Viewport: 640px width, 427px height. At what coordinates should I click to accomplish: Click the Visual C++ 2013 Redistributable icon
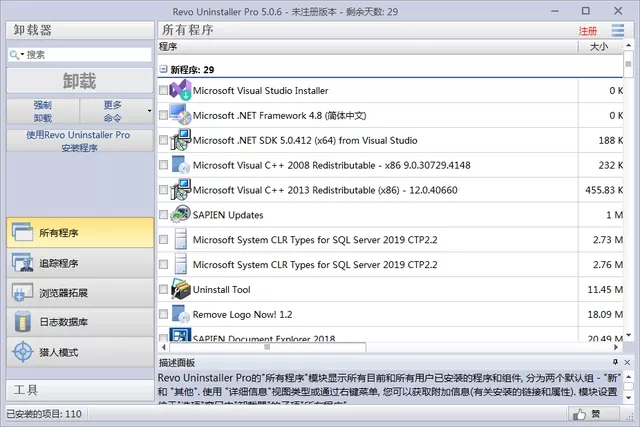(x=180, y=190)
